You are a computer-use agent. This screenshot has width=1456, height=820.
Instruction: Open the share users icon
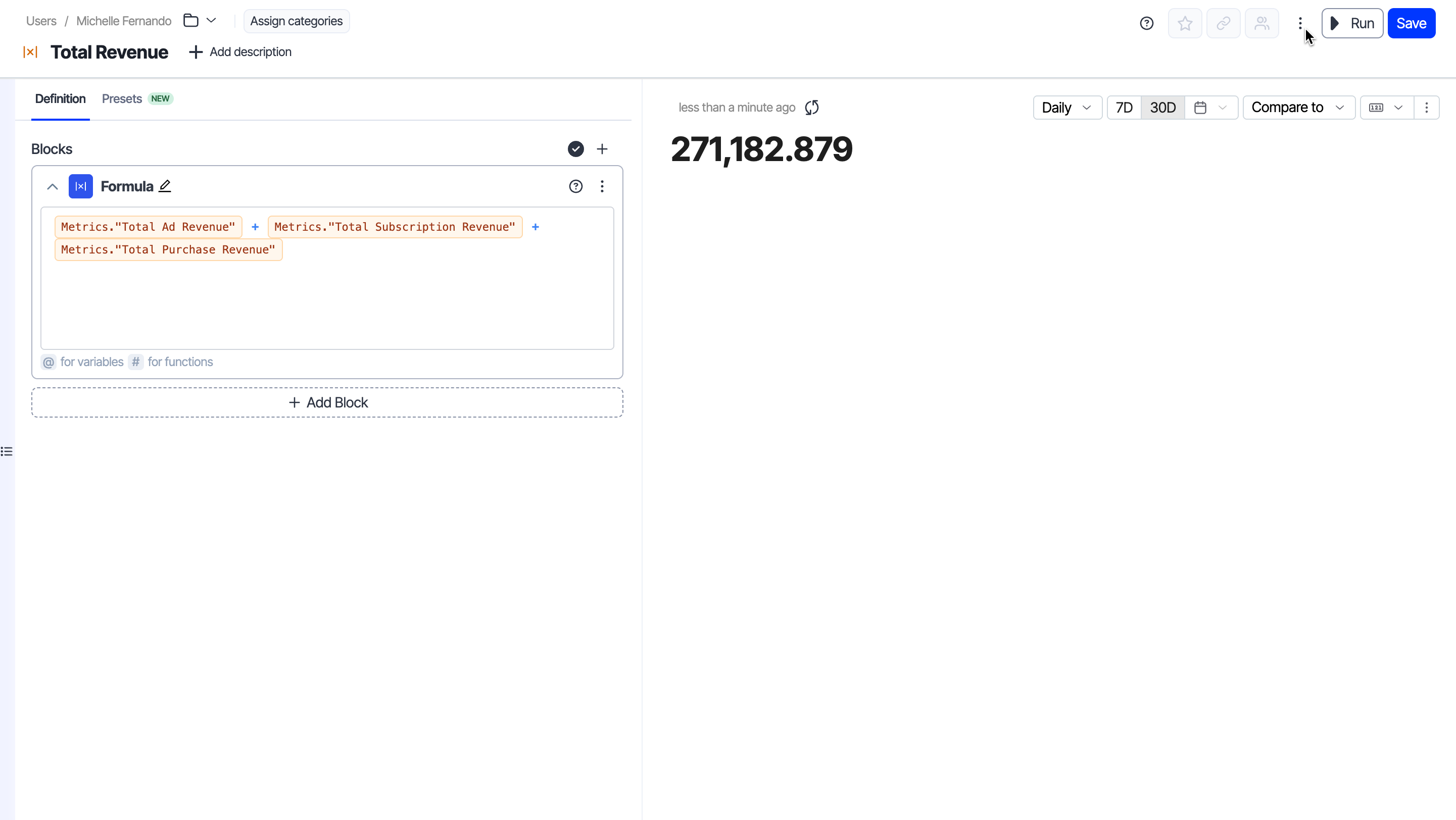1261,24
